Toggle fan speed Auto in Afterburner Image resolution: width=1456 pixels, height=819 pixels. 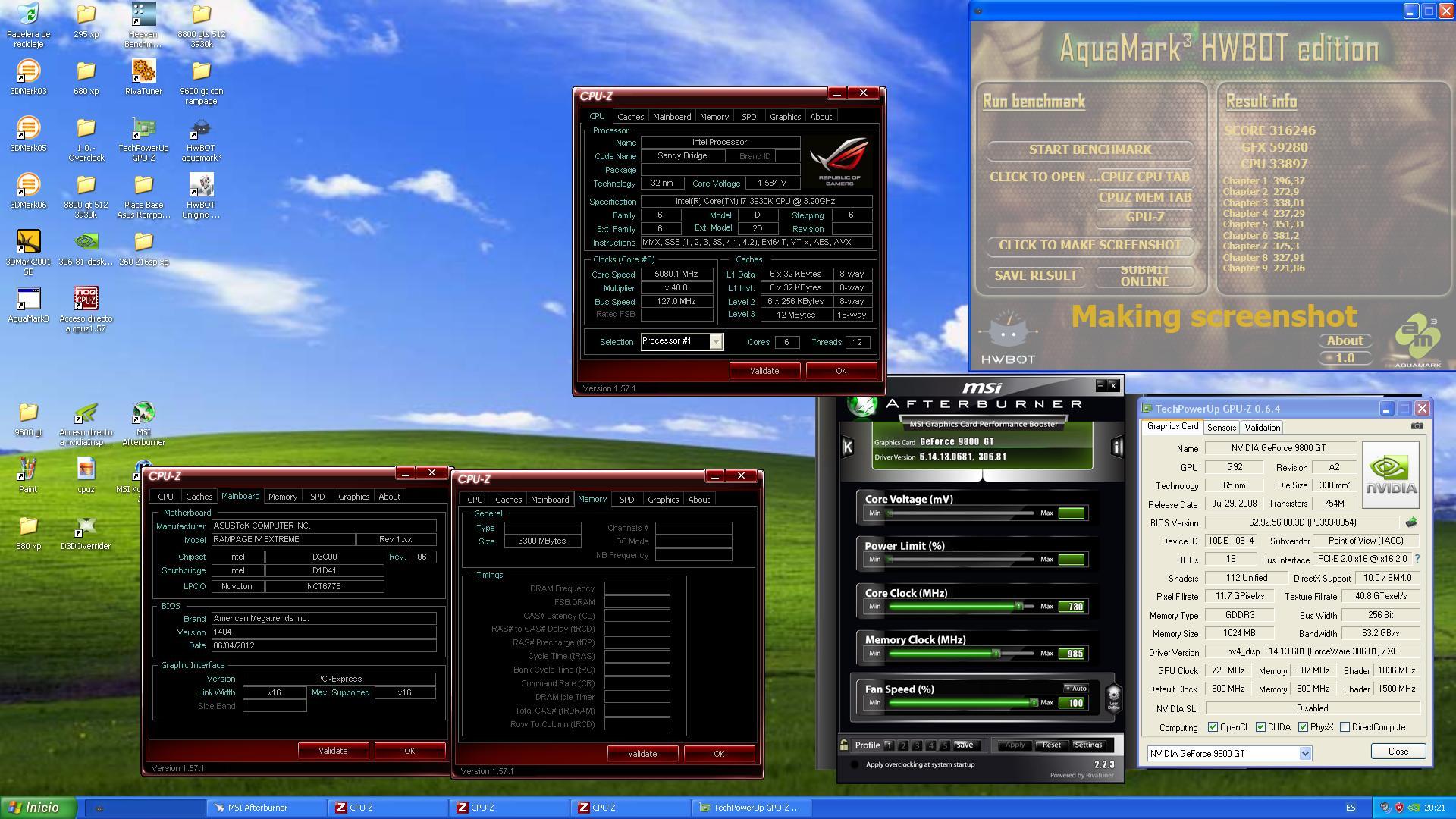[1076, 689]
